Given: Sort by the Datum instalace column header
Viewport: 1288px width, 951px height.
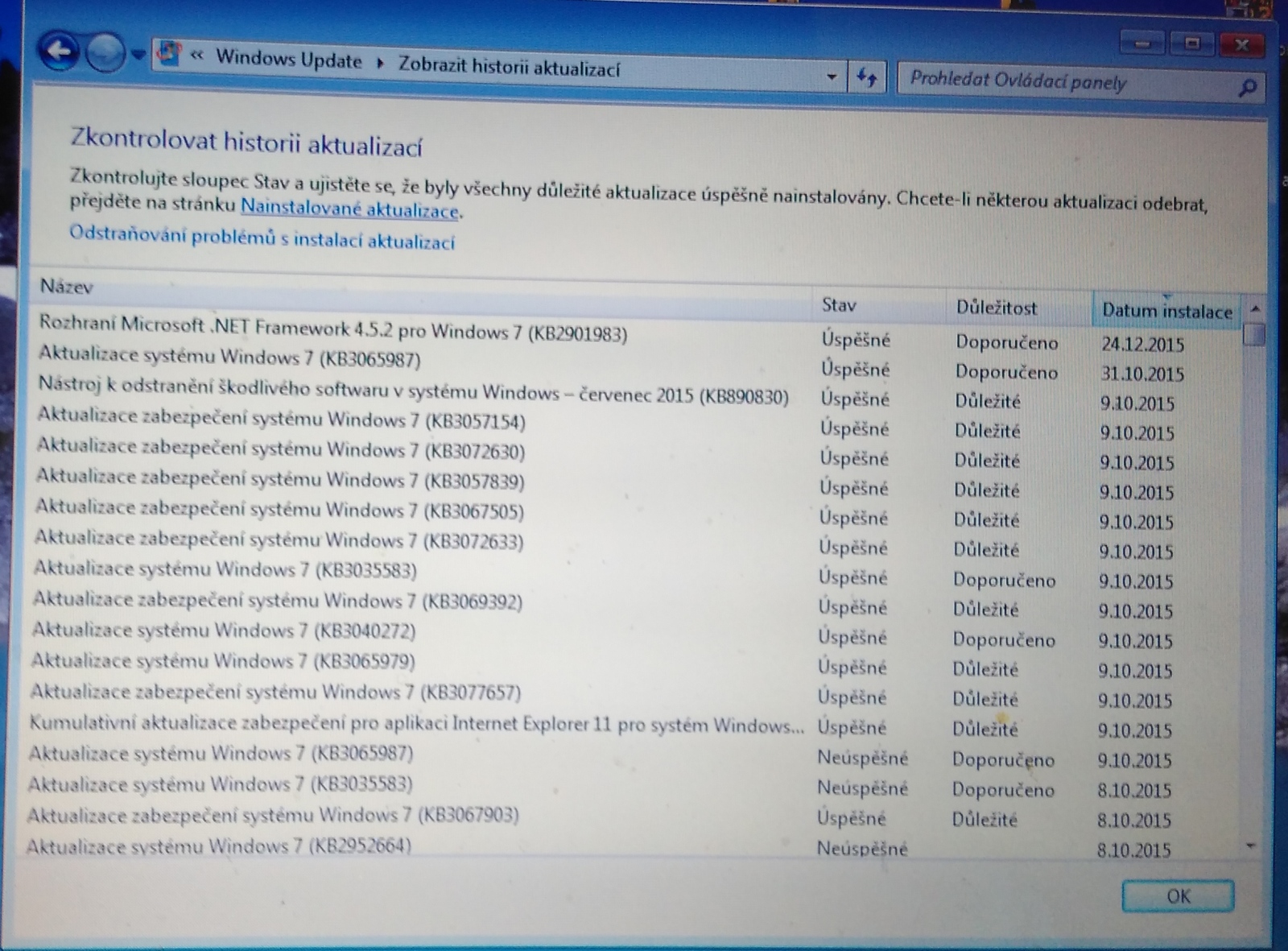Looking at the screenshot, I should click(x=1167, y=310).
